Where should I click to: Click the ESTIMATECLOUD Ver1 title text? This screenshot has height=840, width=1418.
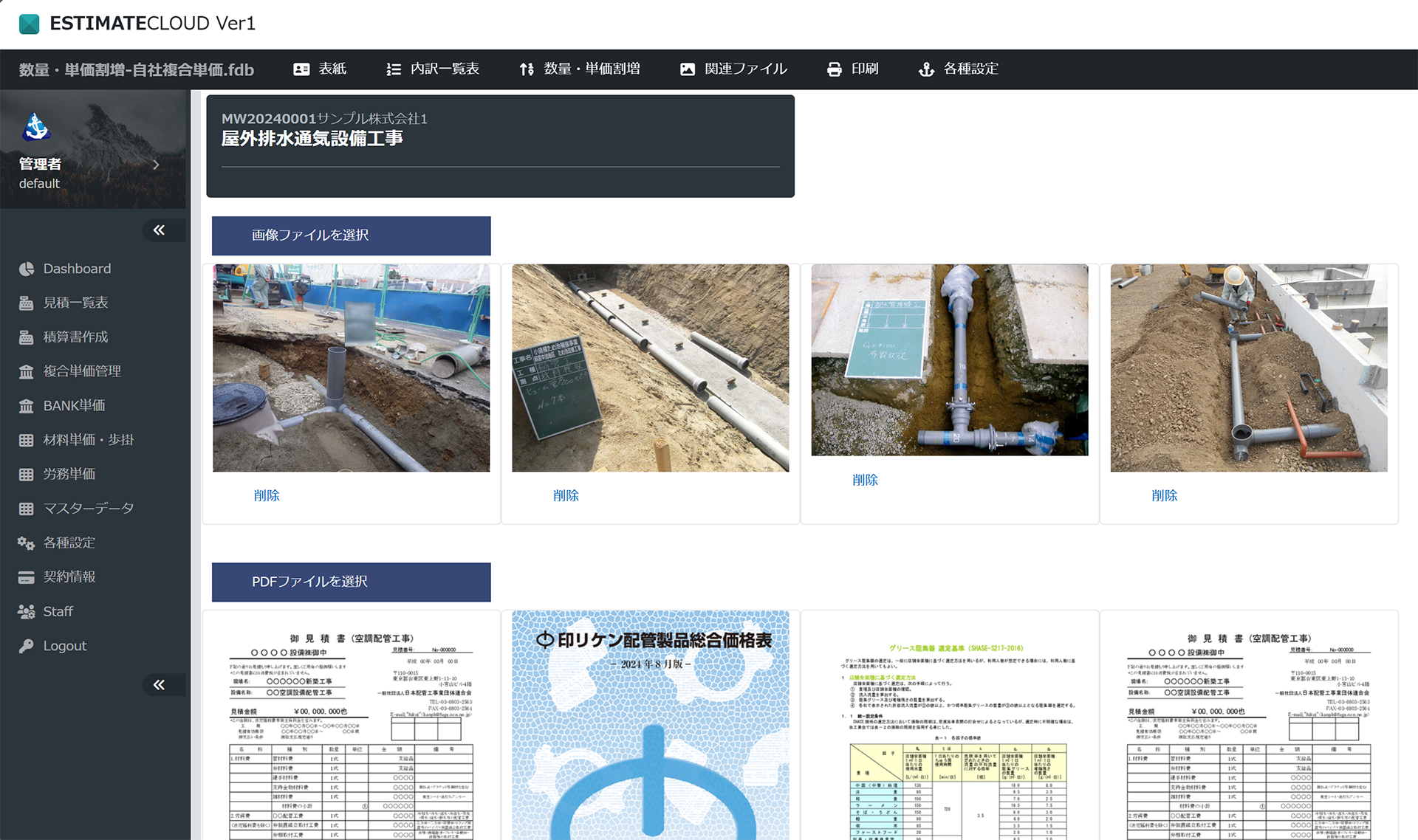153,24
